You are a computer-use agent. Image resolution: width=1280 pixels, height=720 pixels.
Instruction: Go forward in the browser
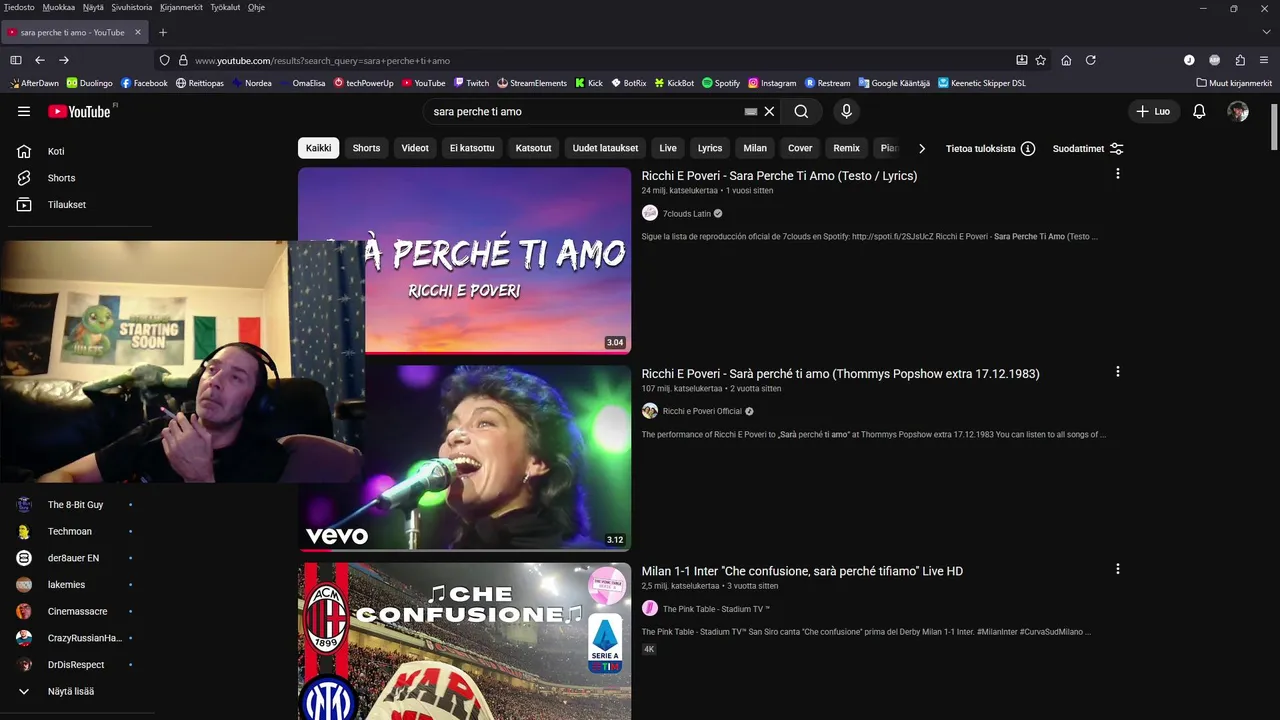(x=64, y=60)
